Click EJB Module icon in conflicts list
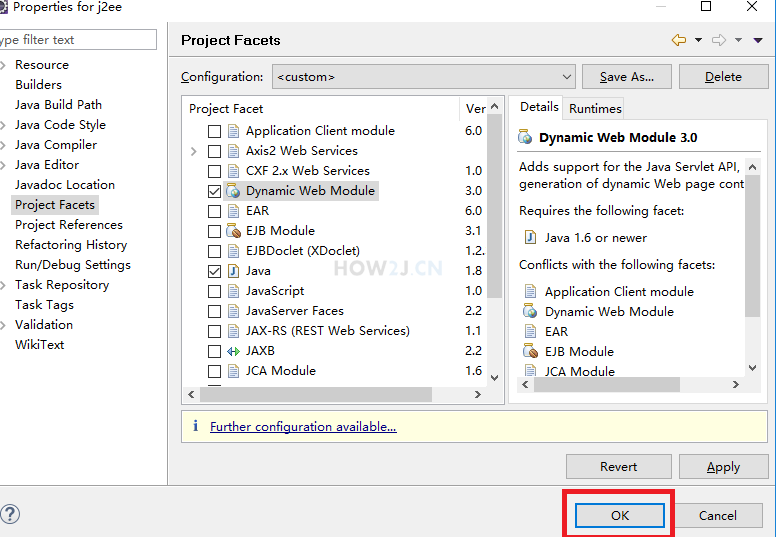Image resolution: width=776 pixels, height=537 pixels. click(530, 351)
